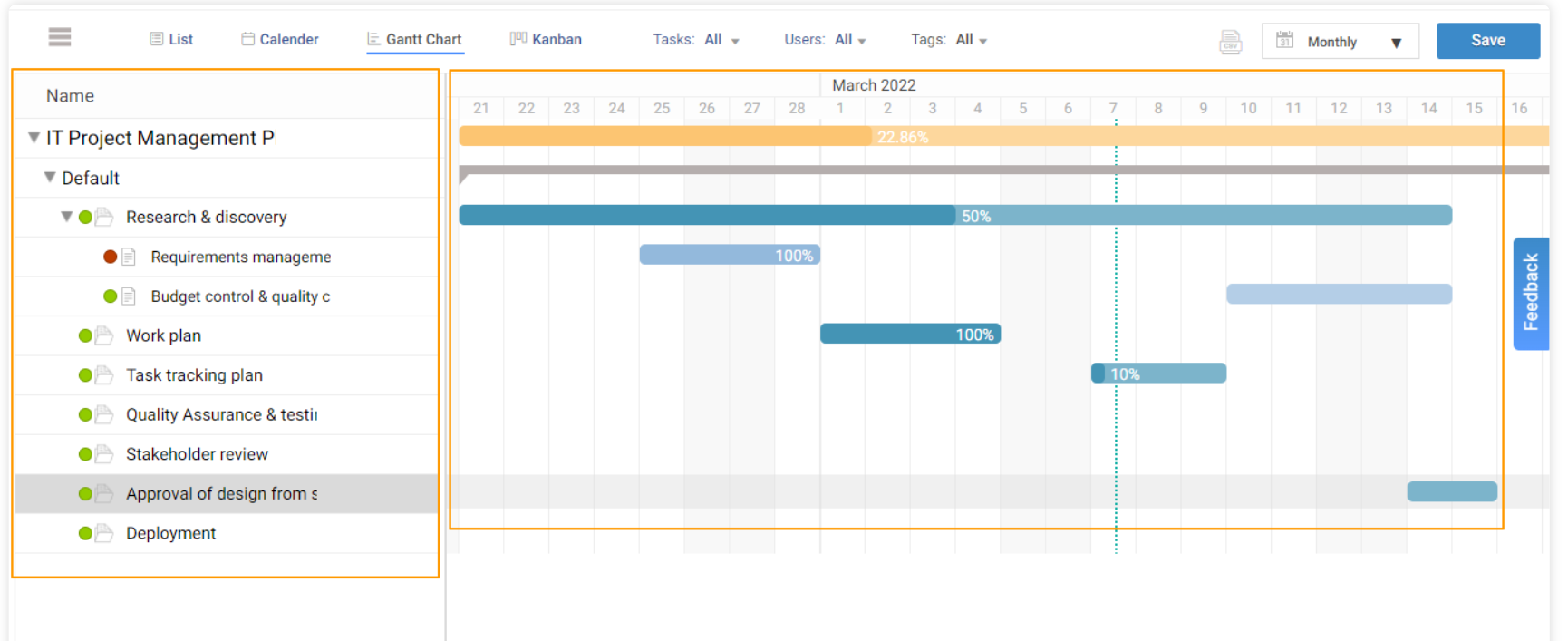Click folder icon beside Work plan

[104, 335]
